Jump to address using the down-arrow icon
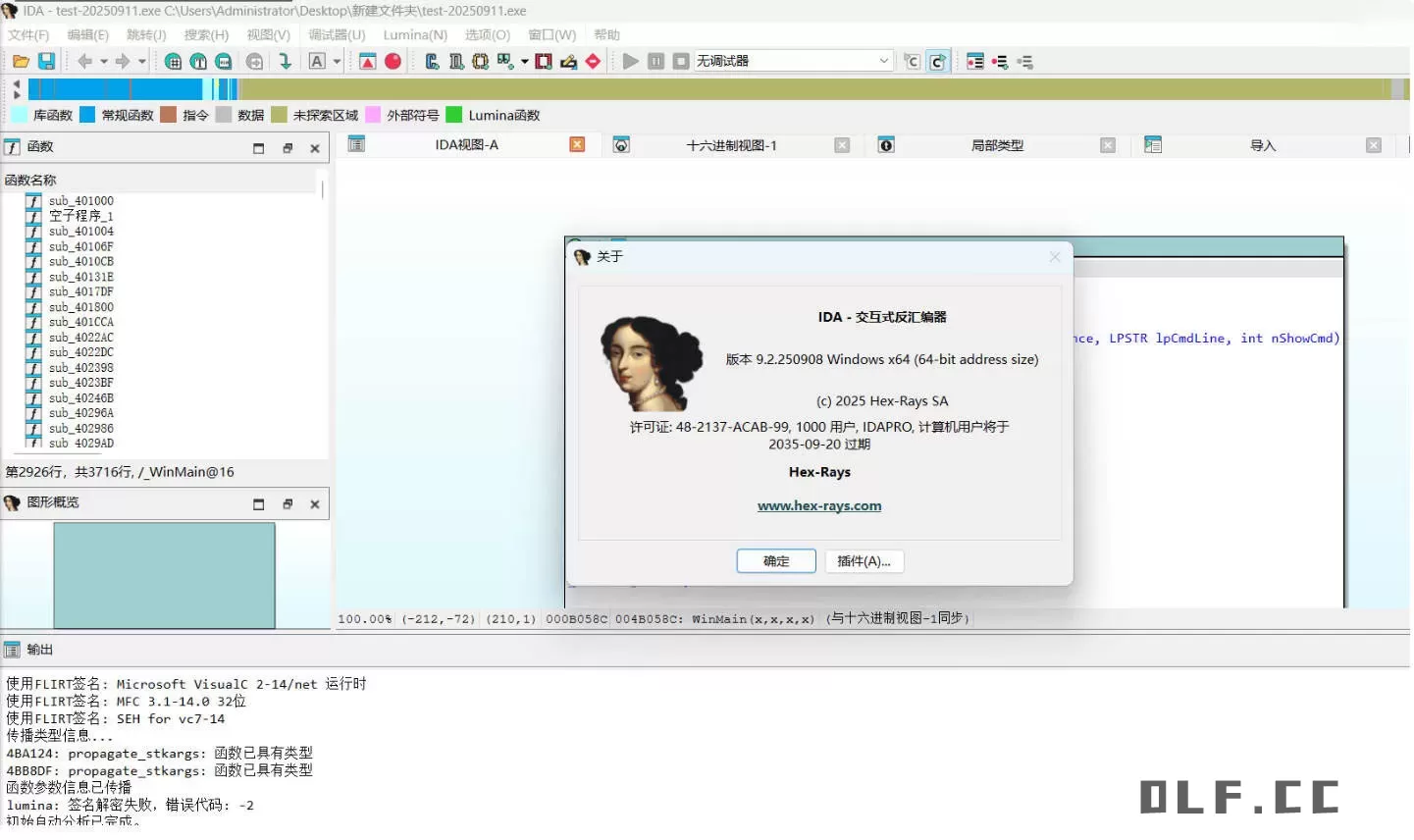This screenshot has height=840, width=1414. pyautogui.click(x=286, y=61)
